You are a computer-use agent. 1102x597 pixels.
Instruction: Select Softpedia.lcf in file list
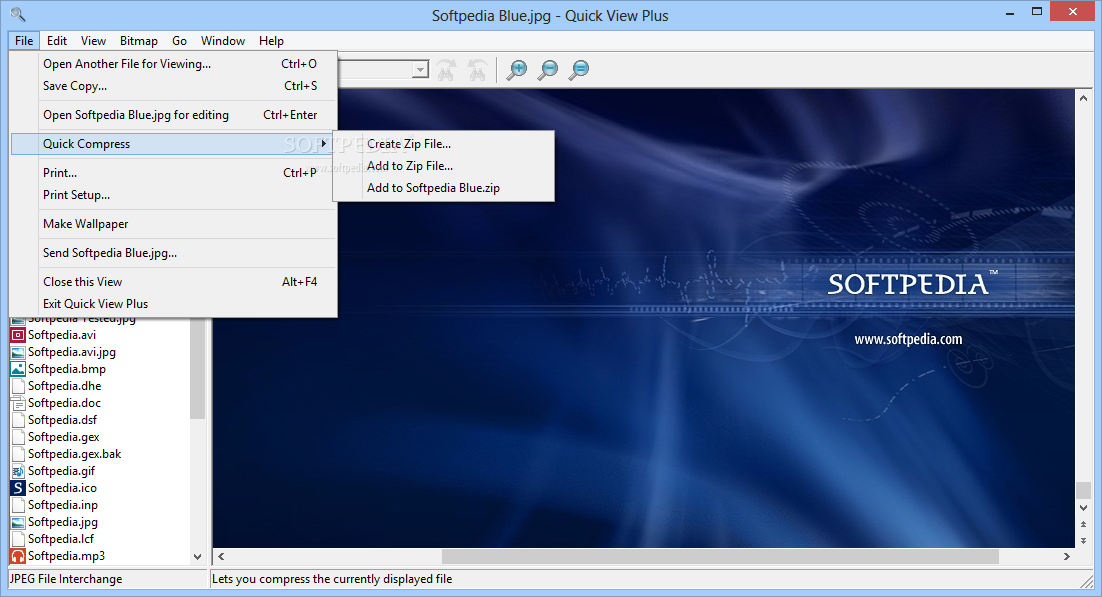pyautogui.click(x=61, y=539)
